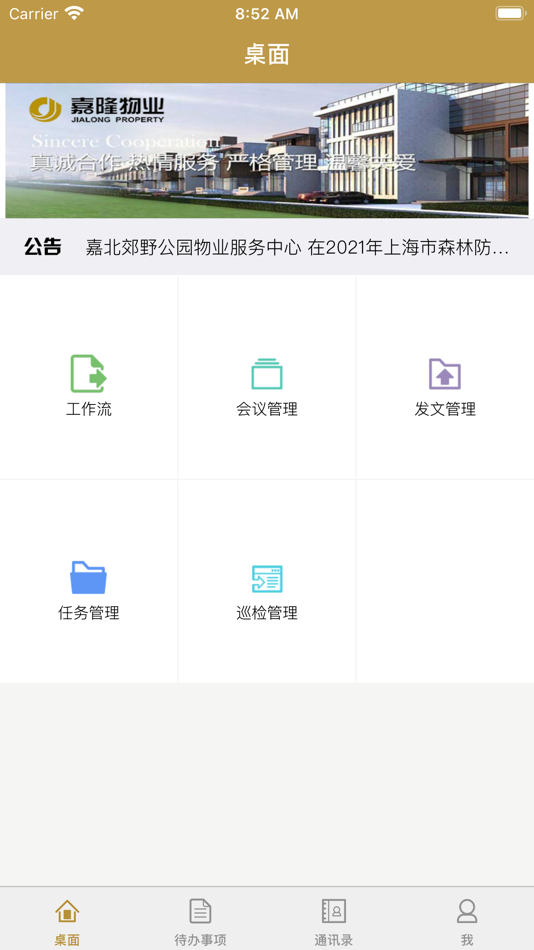Viewport: 534px width, 950px height.
Task: Click the Carrier status text
Action: tap(33, 13)
